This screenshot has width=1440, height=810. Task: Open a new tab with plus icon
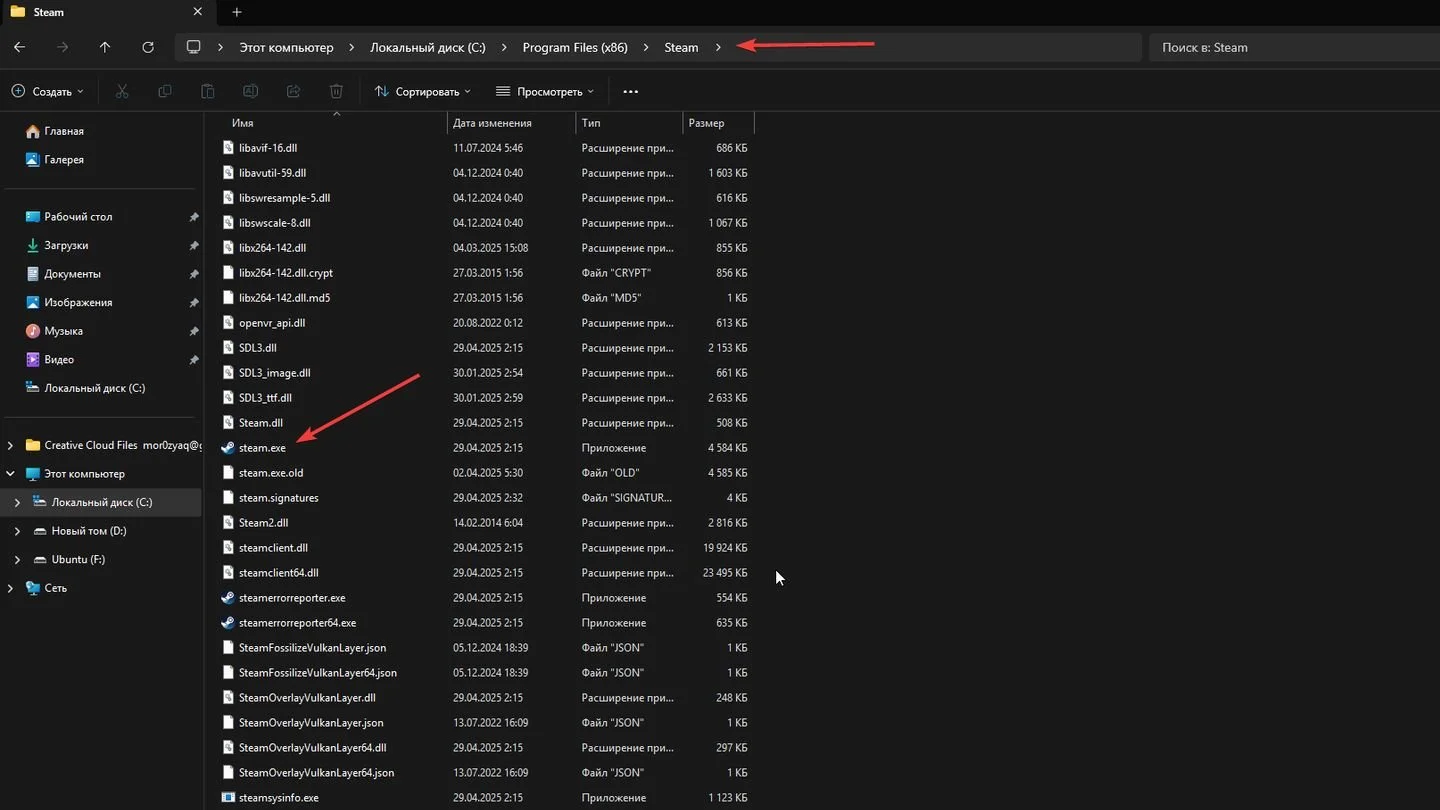pyautogui.click(x=237, y=12)
